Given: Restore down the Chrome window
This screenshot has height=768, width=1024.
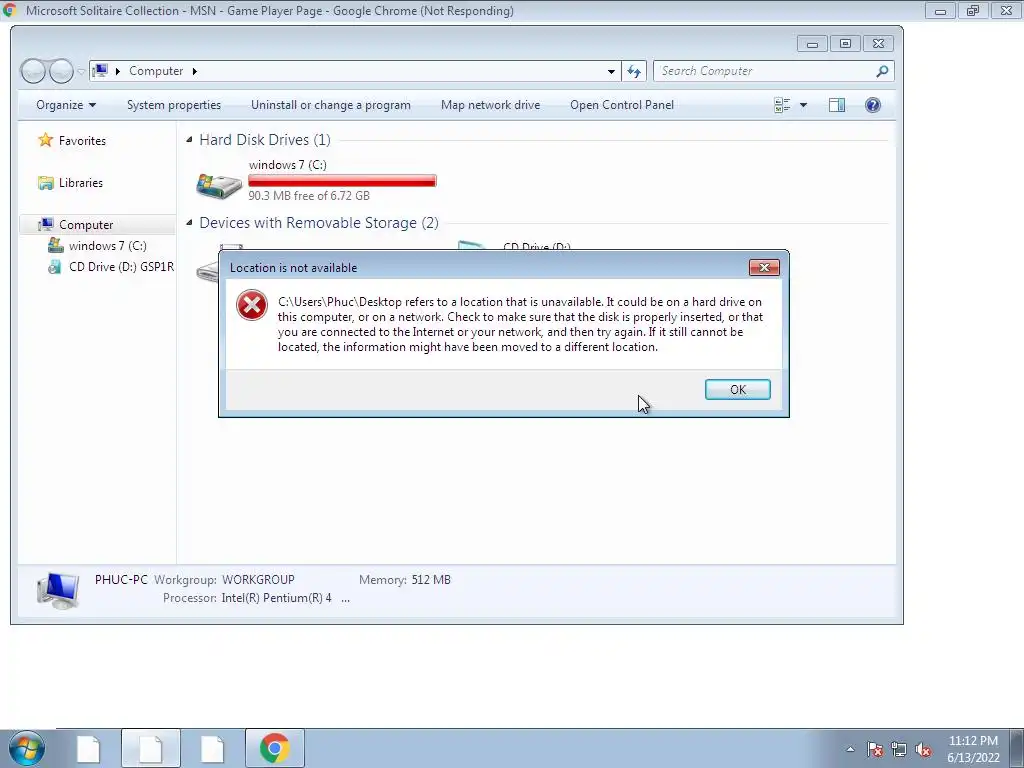Looking at the screenshot, I should point(973,10).
